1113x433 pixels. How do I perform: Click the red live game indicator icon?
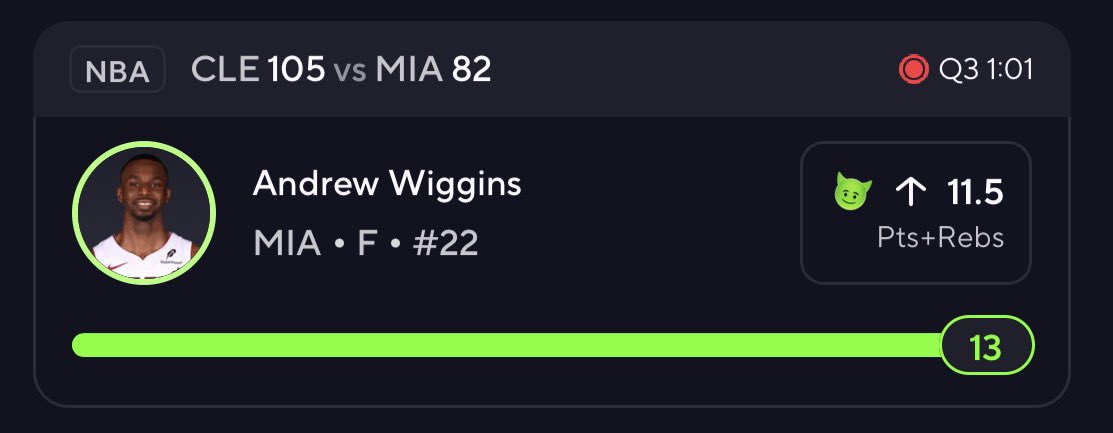coord(913,70)
